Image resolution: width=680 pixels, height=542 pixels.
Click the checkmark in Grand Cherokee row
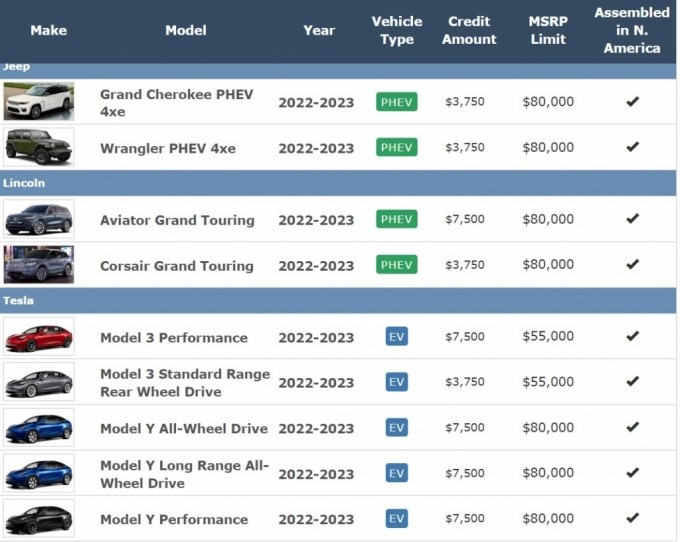[632, 101]
